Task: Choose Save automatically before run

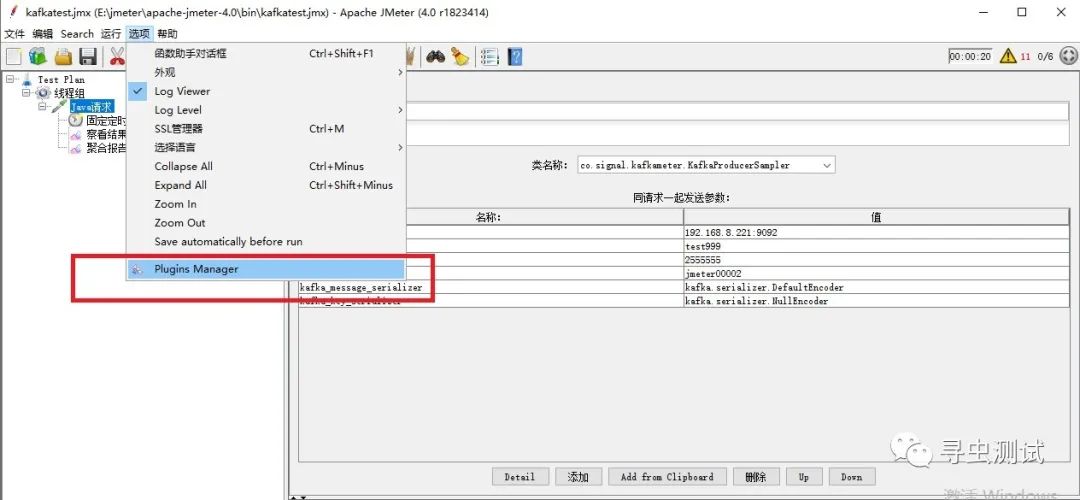Action: (x=266, y=242)
